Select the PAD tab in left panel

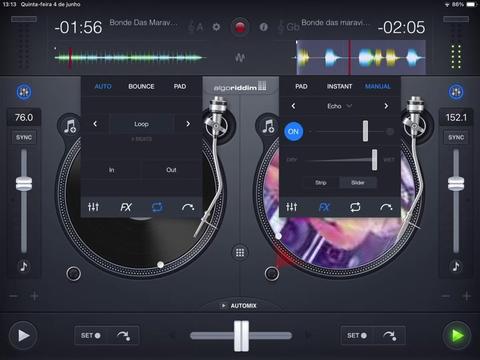point(180,86)
